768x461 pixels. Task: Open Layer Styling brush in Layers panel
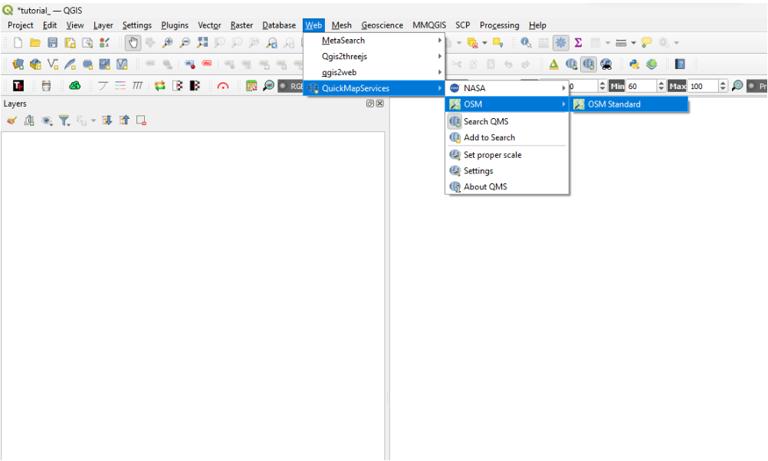click(12, 120)
